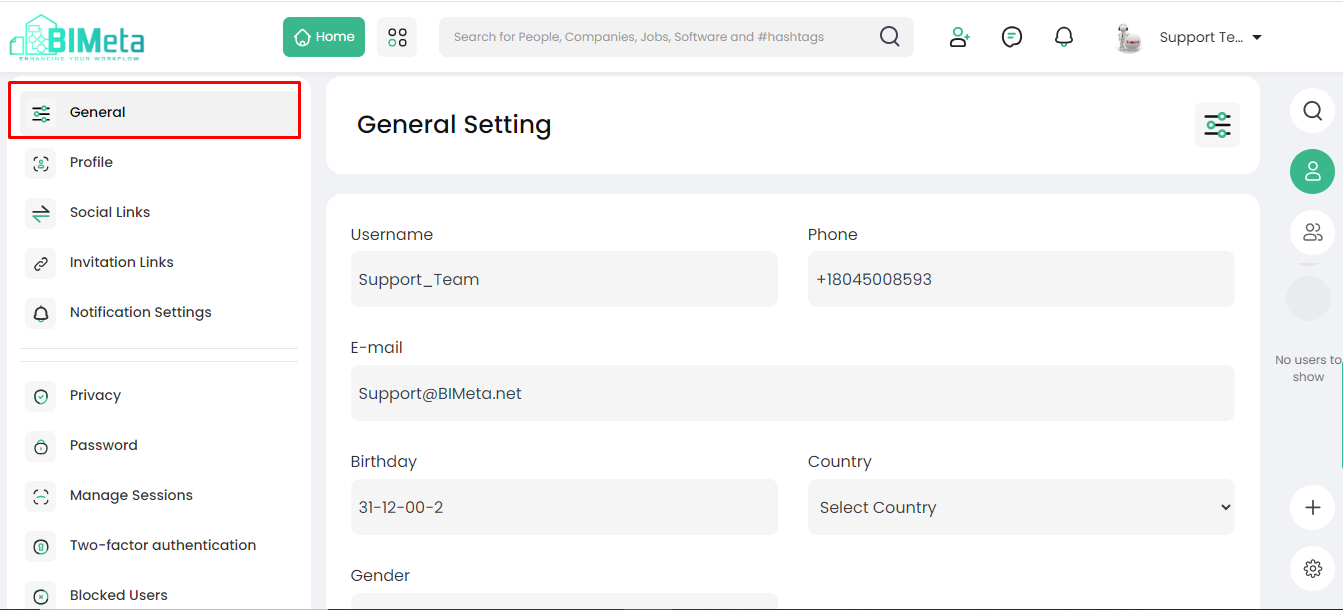This screenshot has width=1343, height=610.
Task: Open the messages chat bubble icon
Action: point(1012,37)
